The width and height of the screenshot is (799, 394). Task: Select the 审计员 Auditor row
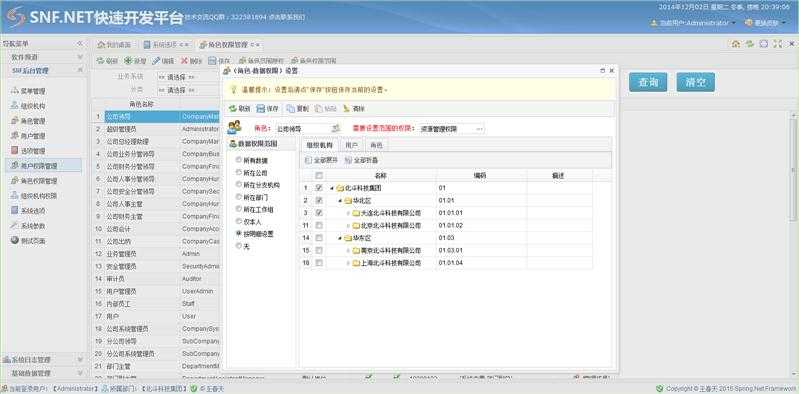[157, 279]
